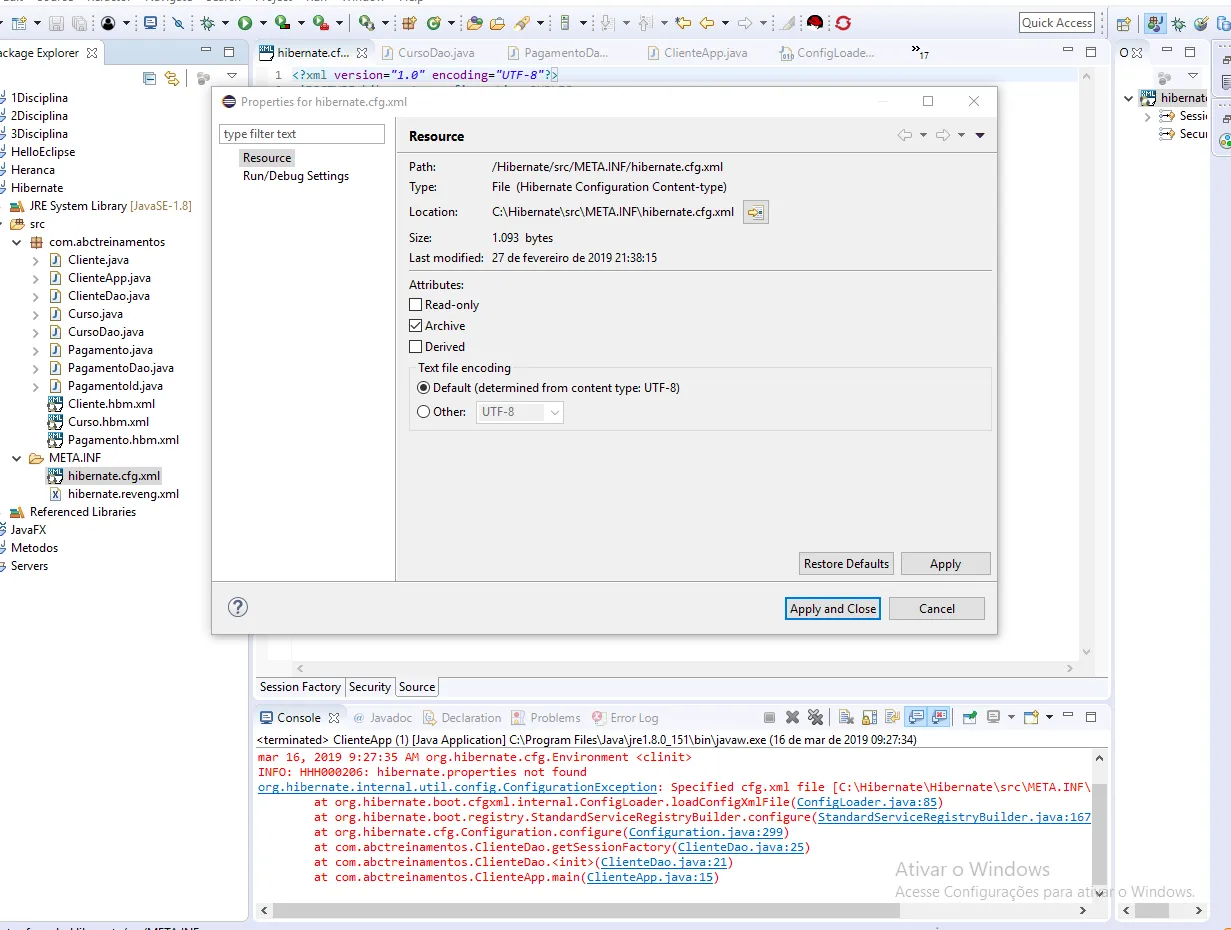Collapse the META.INF folder in tree
This screenshot has width=1231, height=930.
(x=17, y=458)
